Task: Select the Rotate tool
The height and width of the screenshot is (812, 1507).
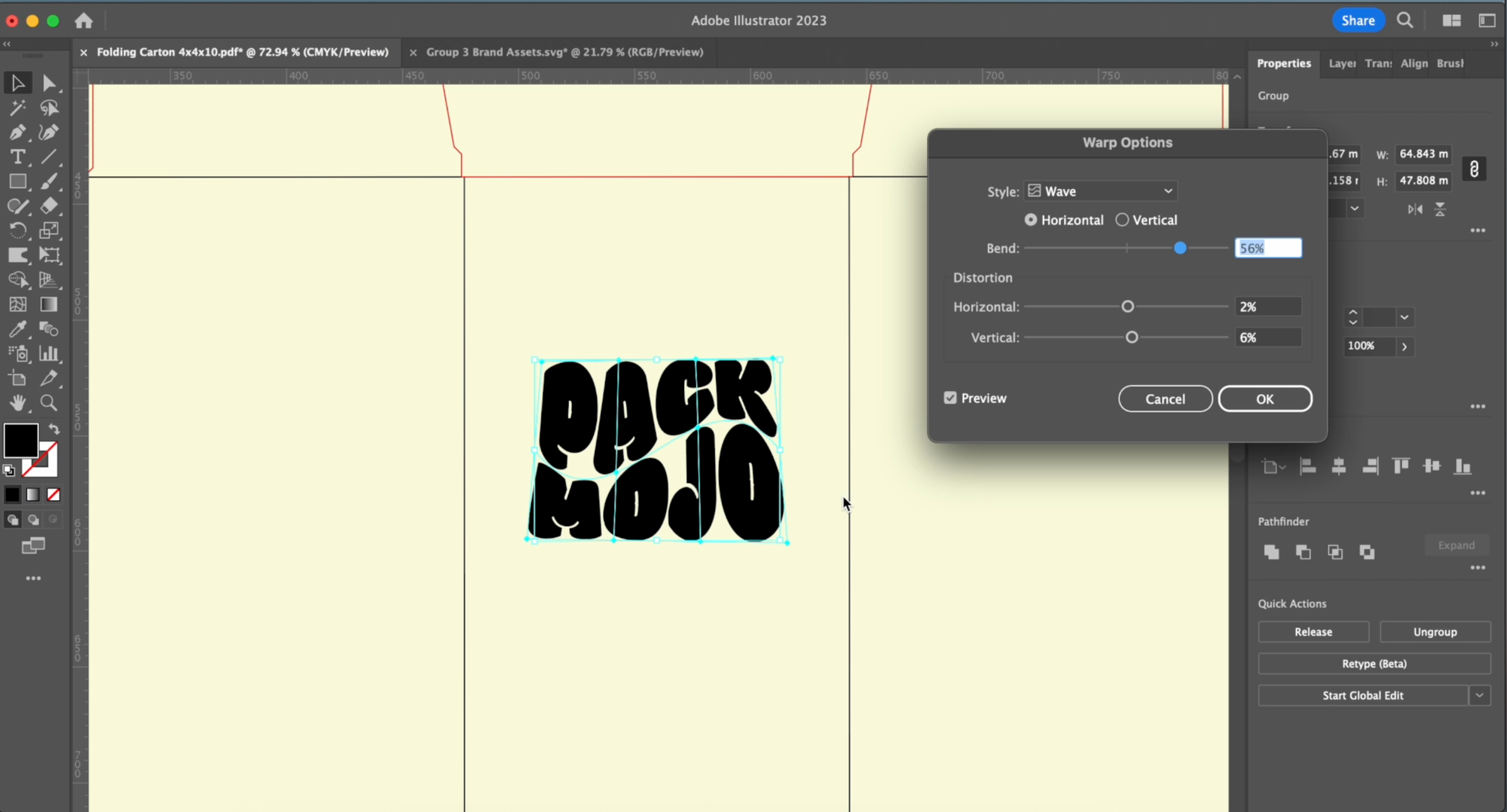Action: pyautogui.click(x=17, y=230)
